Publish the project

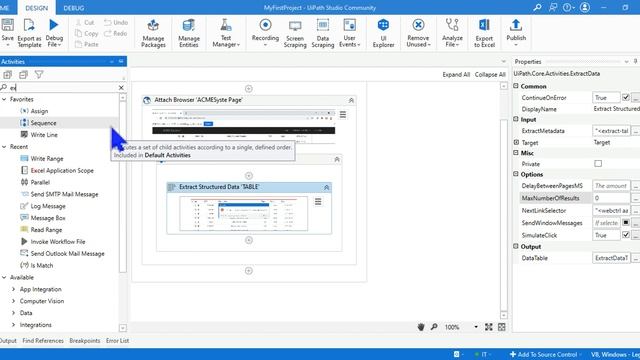tap(516, 32)
